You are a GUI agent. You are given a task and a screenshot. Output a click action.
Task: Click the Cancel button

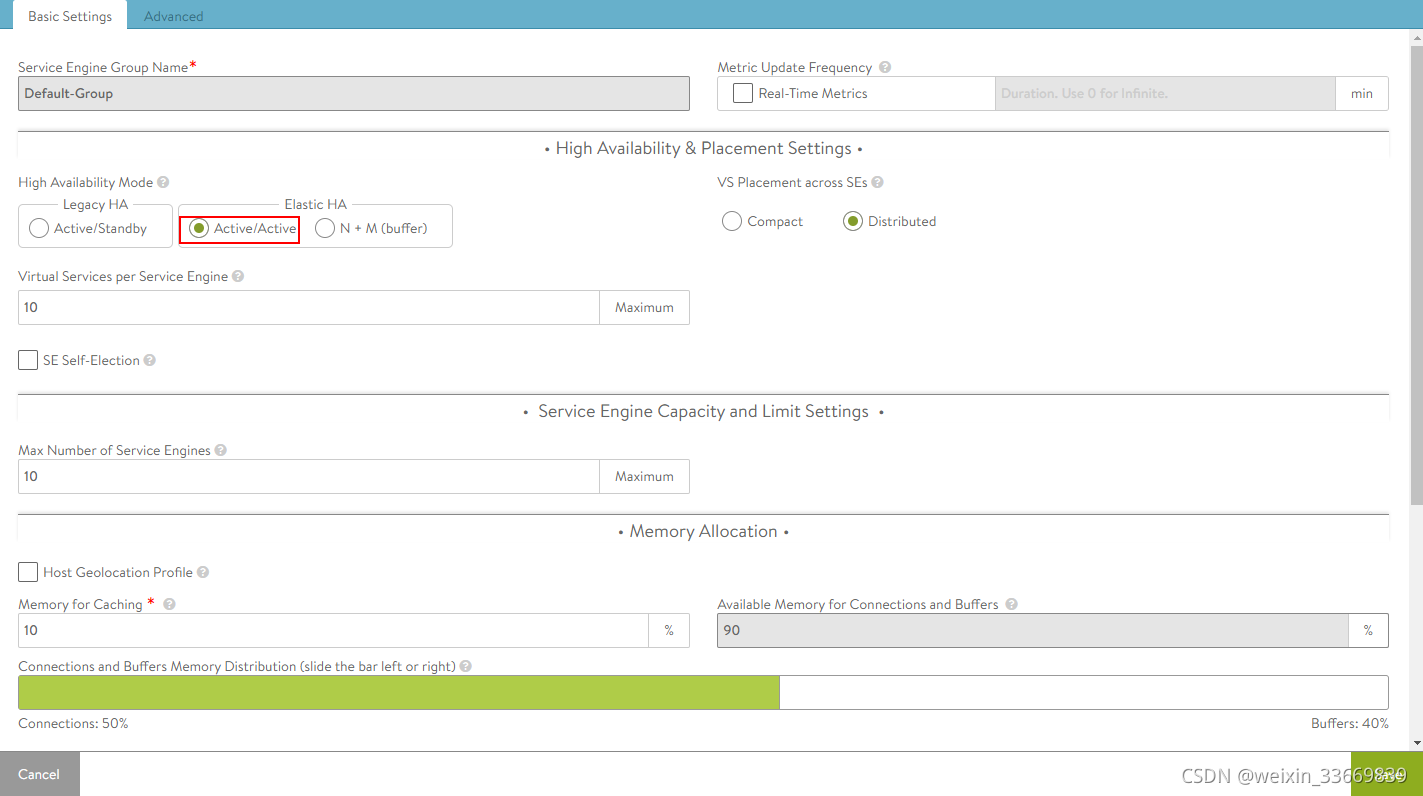(39, 774)
